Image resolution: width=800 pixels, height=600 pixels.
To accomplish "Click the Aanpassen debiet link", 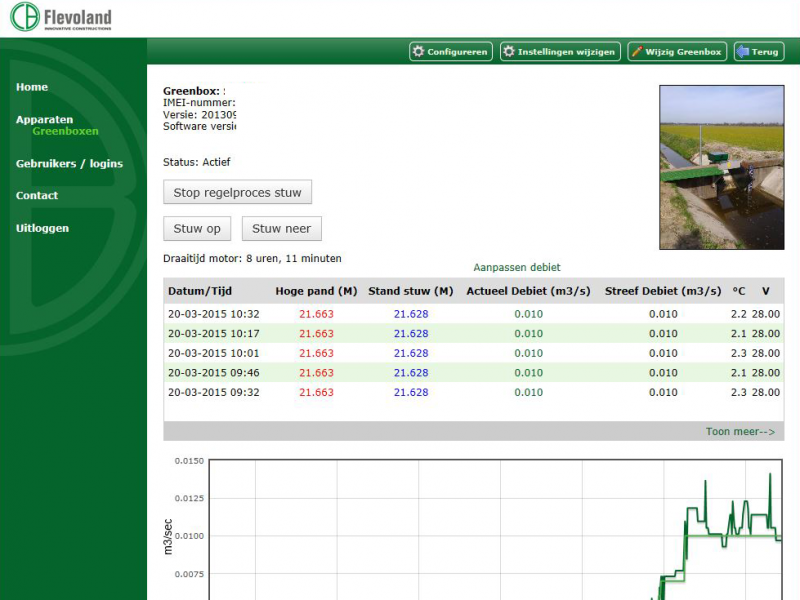I will 517,267.
